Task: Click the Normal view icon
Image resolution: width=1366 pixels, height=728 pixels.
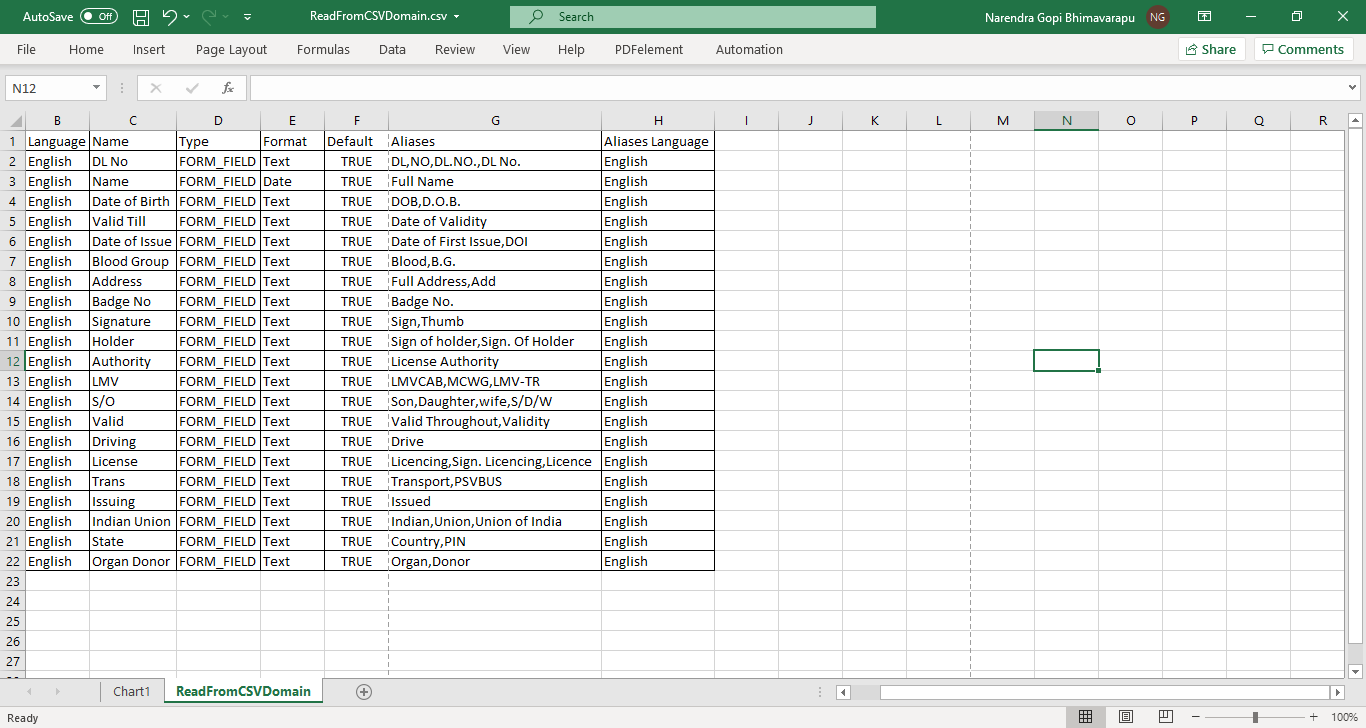Action: coord(1085,717)
